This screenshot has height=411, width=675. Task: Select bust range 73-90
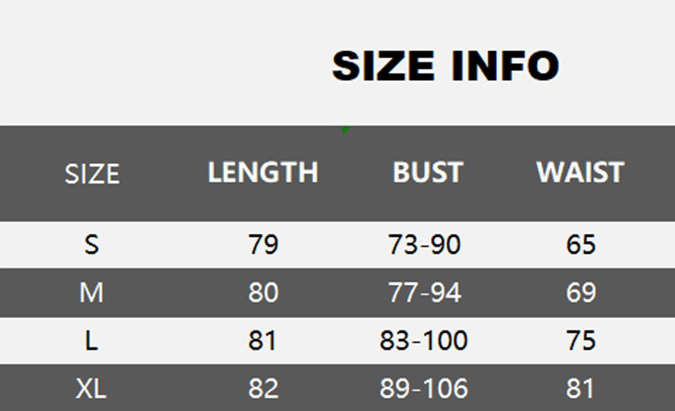(424, 245)
